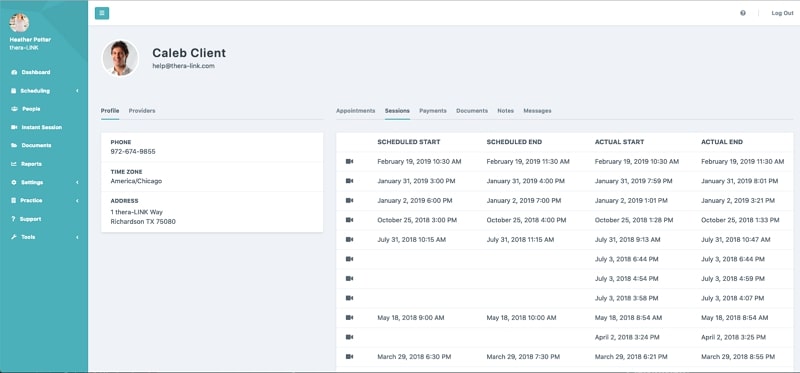Click the America/Chicago time zone value
800x373 pixels.
[x=136, y=181]
